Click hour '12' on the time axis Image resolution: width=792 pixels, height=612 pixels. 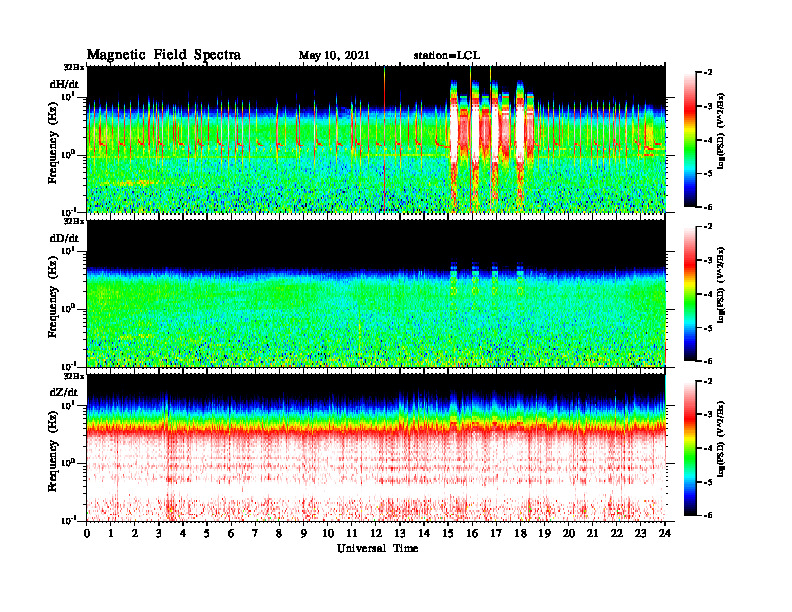(376, 533)
